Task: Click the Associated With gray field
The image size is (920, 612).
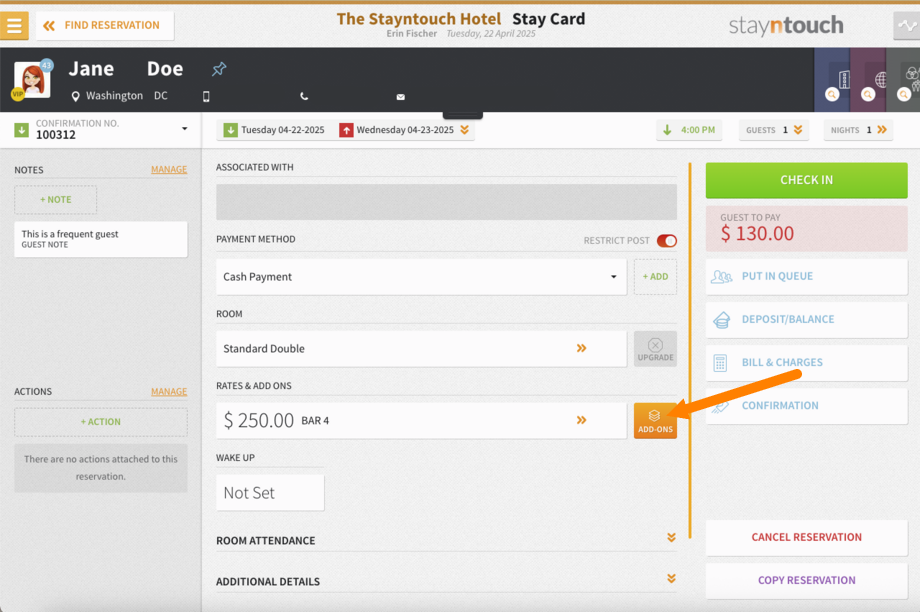Action: pyautogui.click(x=447, y=202)
